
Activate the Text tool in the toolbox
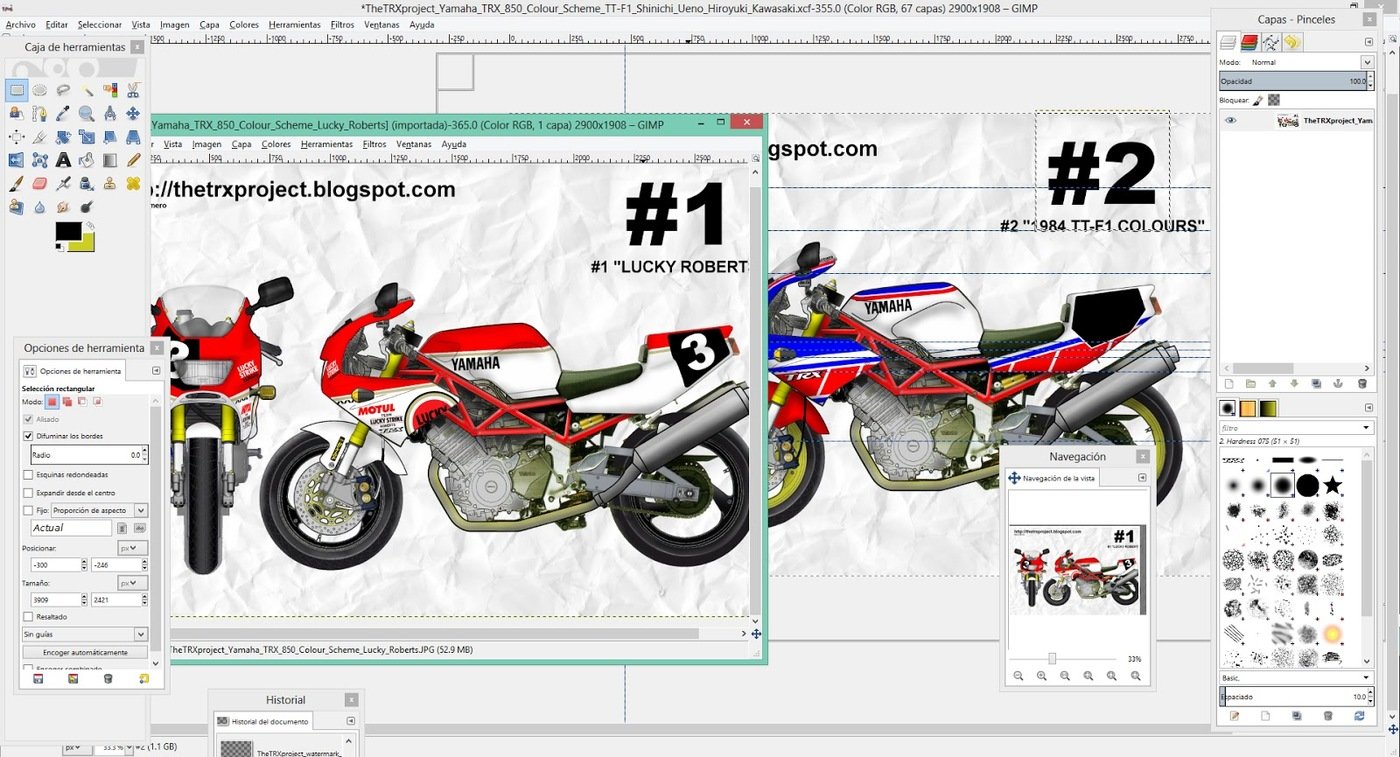click(62, 161)
